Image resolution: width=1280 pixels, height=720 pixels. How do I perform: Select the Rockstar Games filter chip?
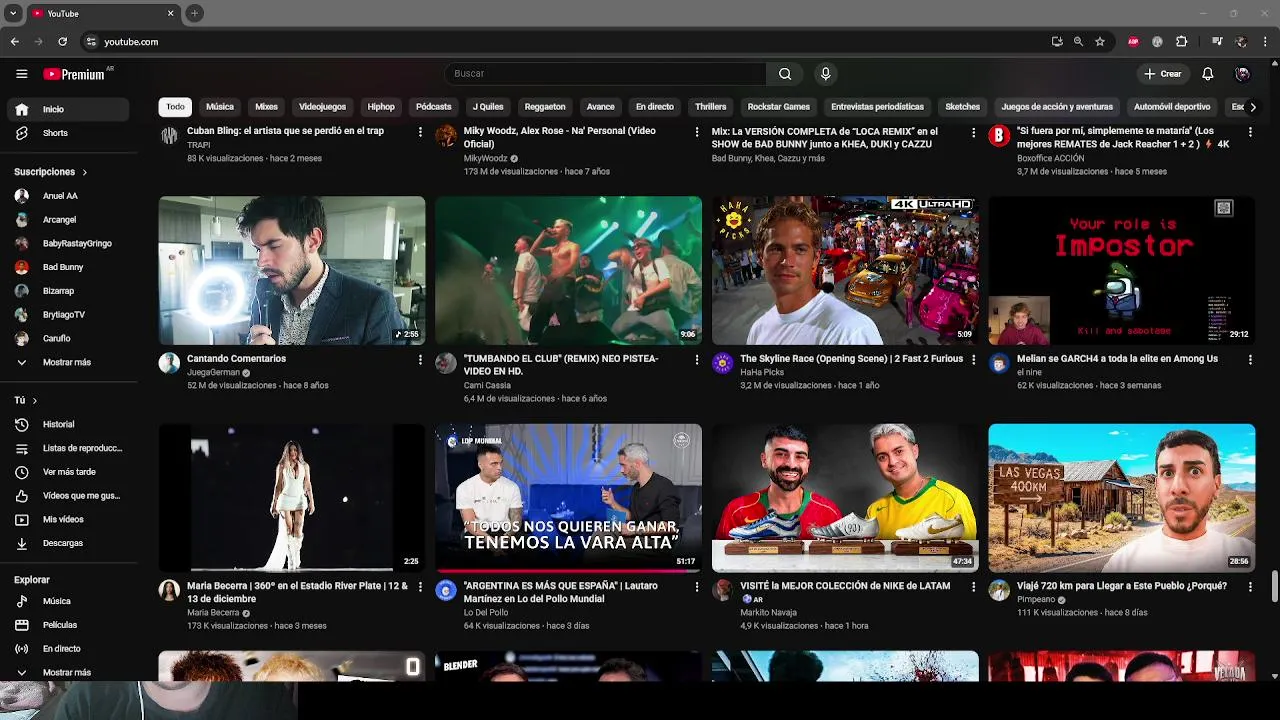779,107
